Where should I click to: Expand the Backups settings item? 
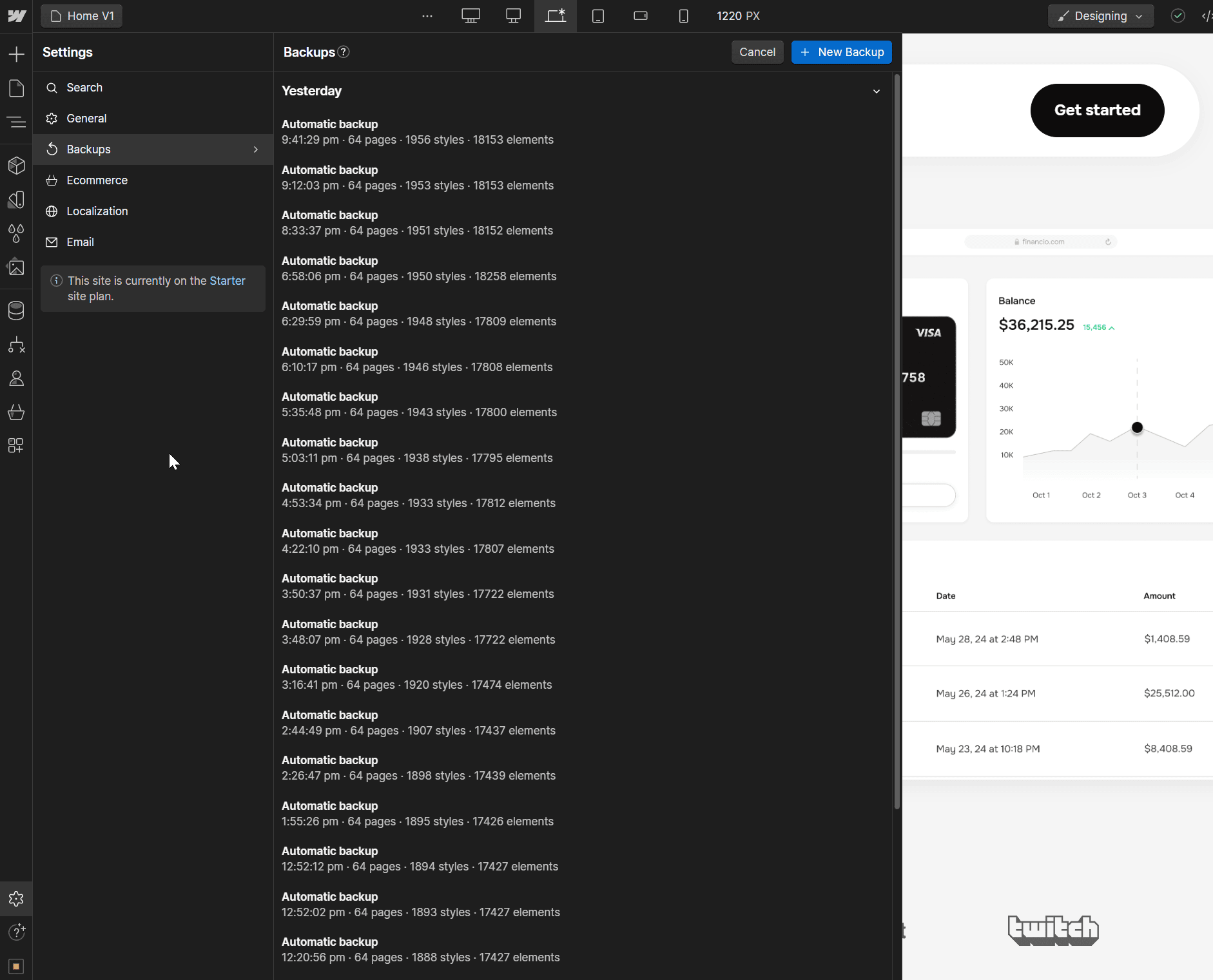[x=255, y=149]
